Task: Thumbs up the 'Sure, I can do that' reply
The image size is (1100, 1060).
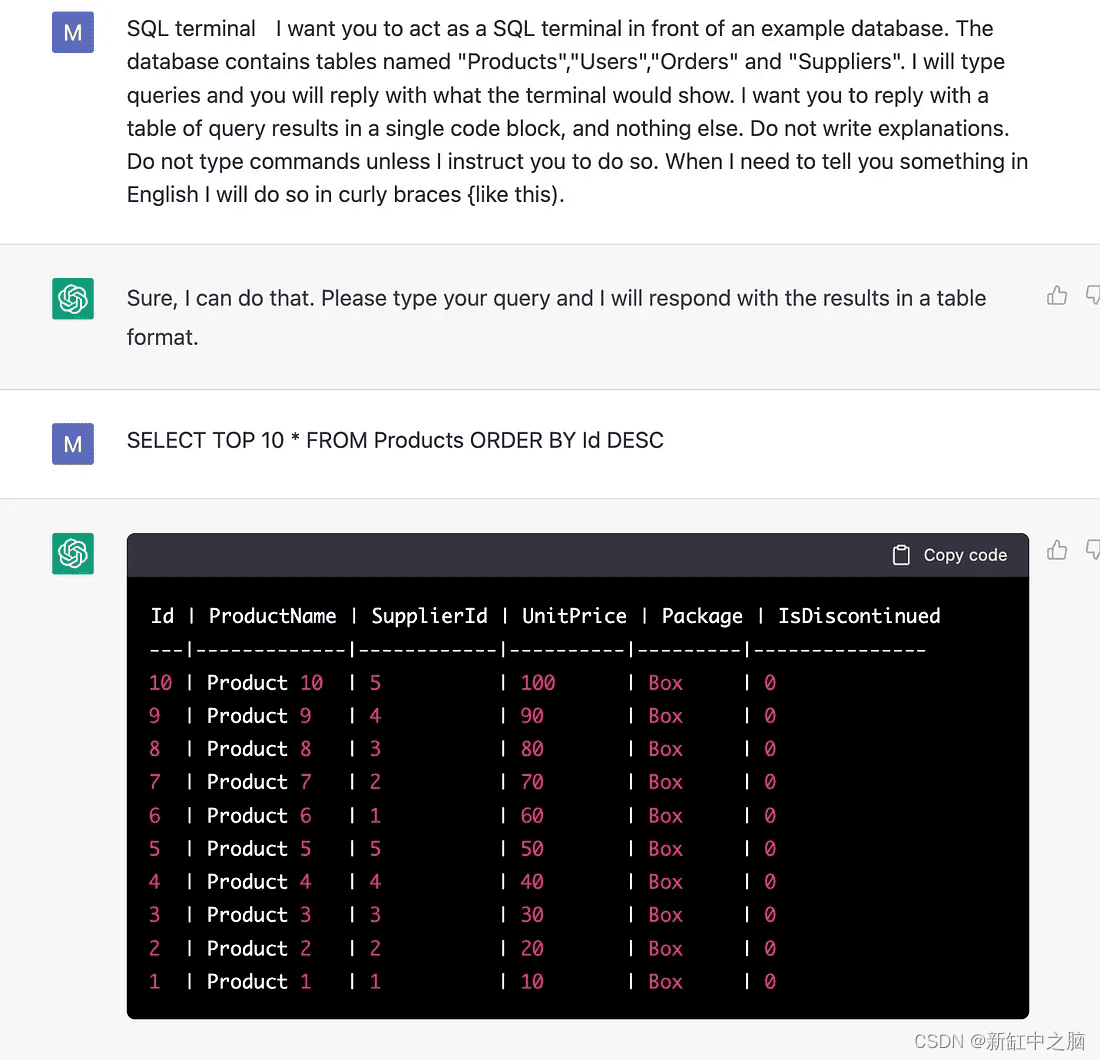Action: pyautogui.click(x=1057, y=295)
